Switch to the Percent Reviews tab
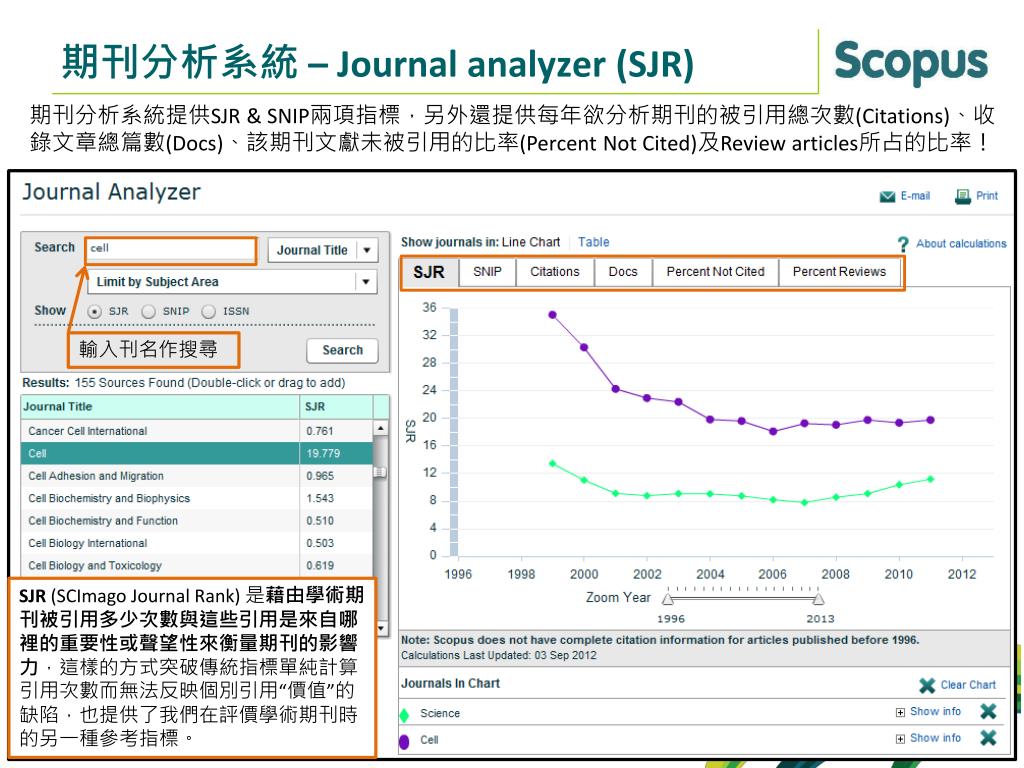The height and width of the screenshot is (768, 1024). pos(840,272)
